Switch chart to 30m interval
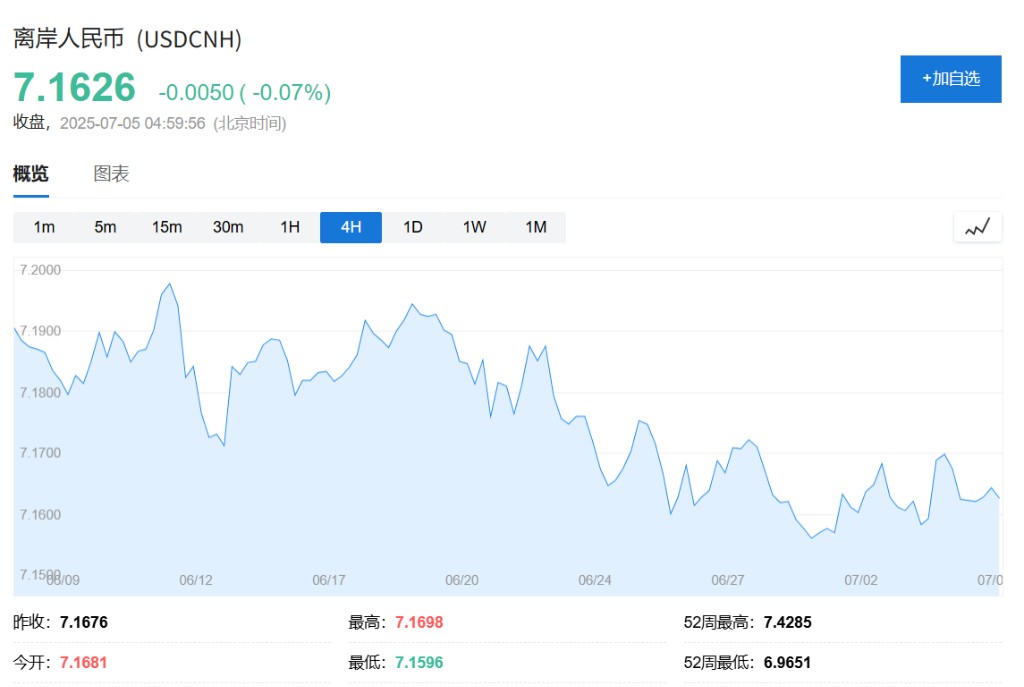The width and height of the screenshot is (1024, 687). click(x=228, y=227)
